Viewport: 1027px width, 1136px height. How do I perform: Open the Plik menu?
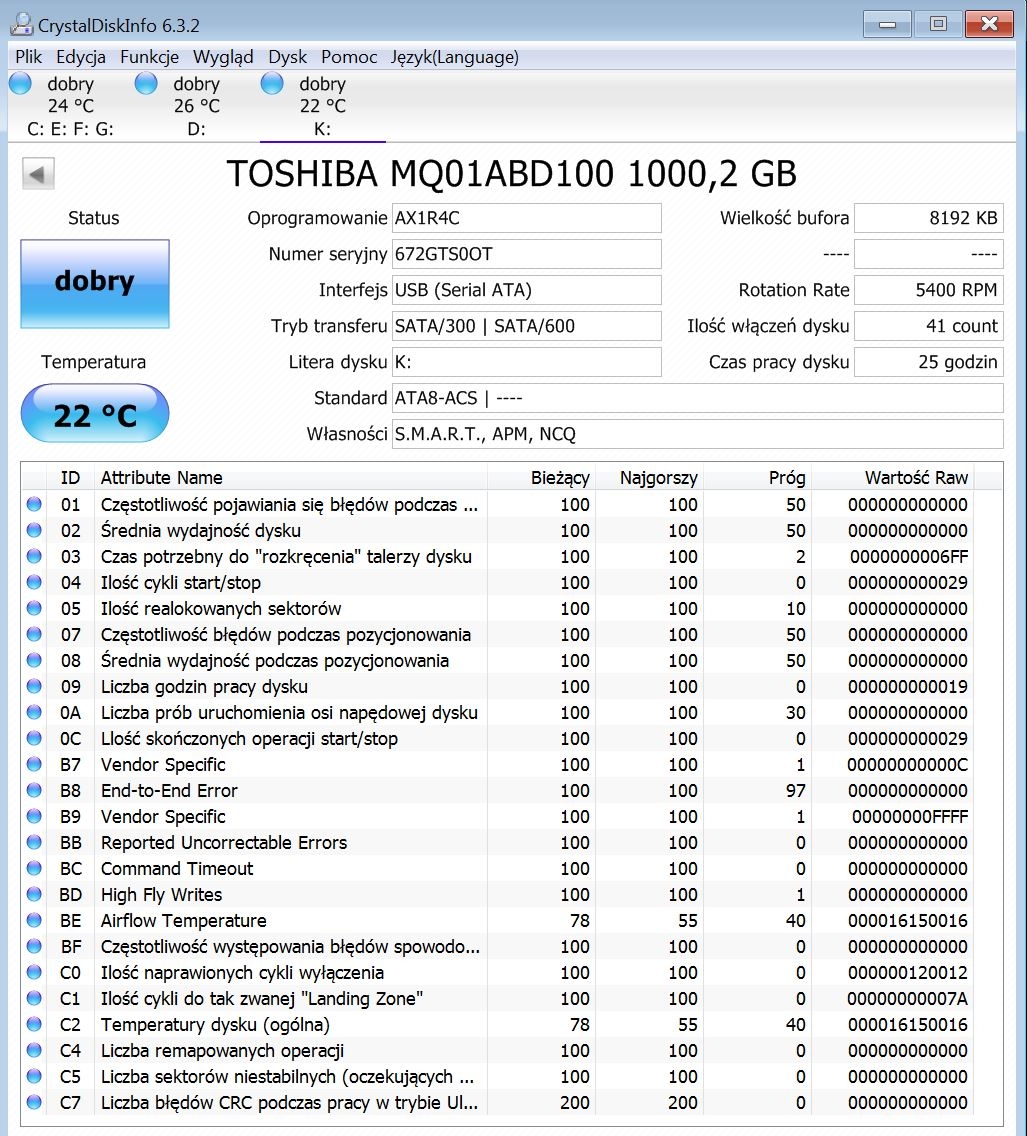coord(29,57)
